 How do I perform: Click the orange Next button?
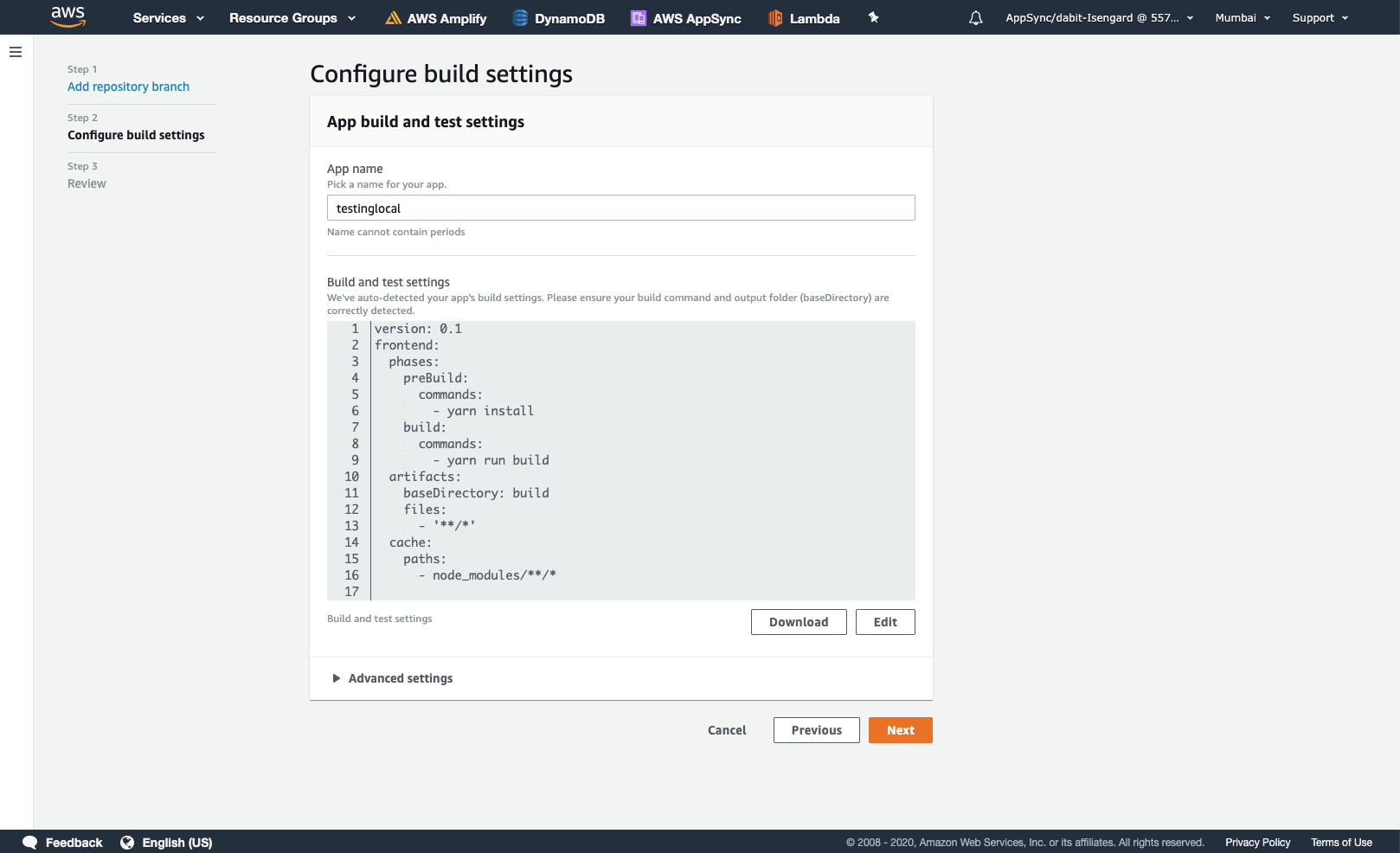tap(901, 730)
